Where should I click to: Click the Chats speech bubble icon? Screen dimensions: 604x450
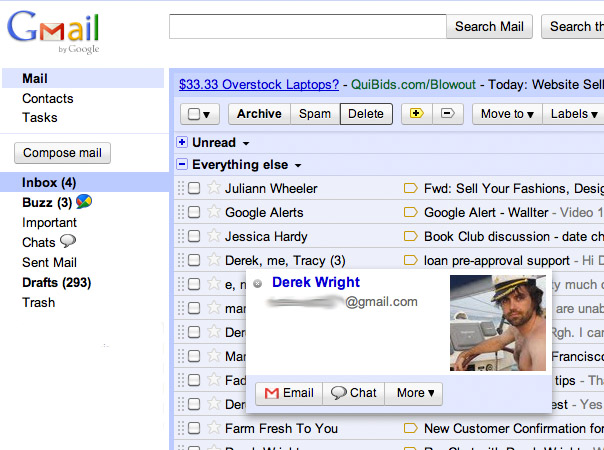click(x=68, y=241)
